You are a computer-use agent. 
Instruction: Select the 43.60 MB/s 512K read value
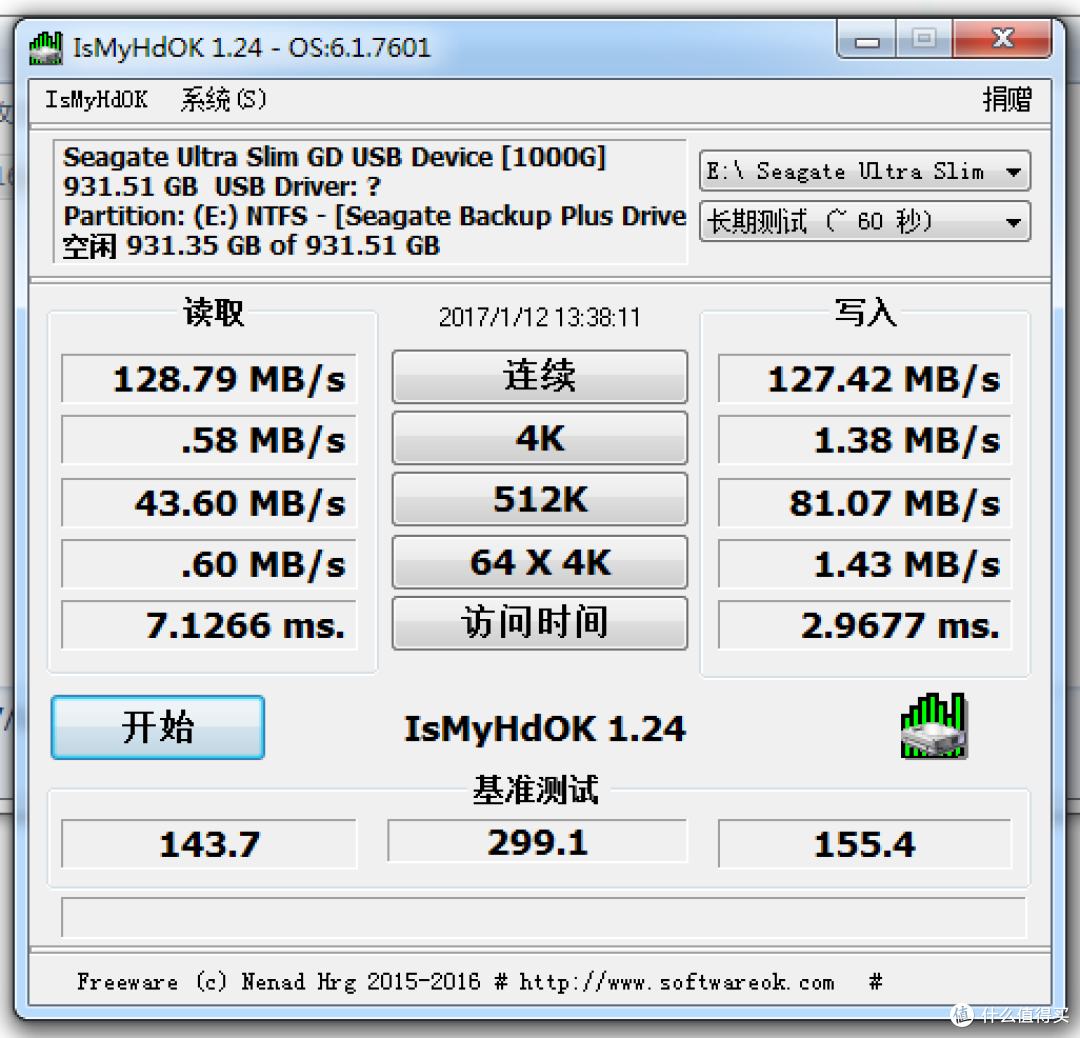(209, 503)
